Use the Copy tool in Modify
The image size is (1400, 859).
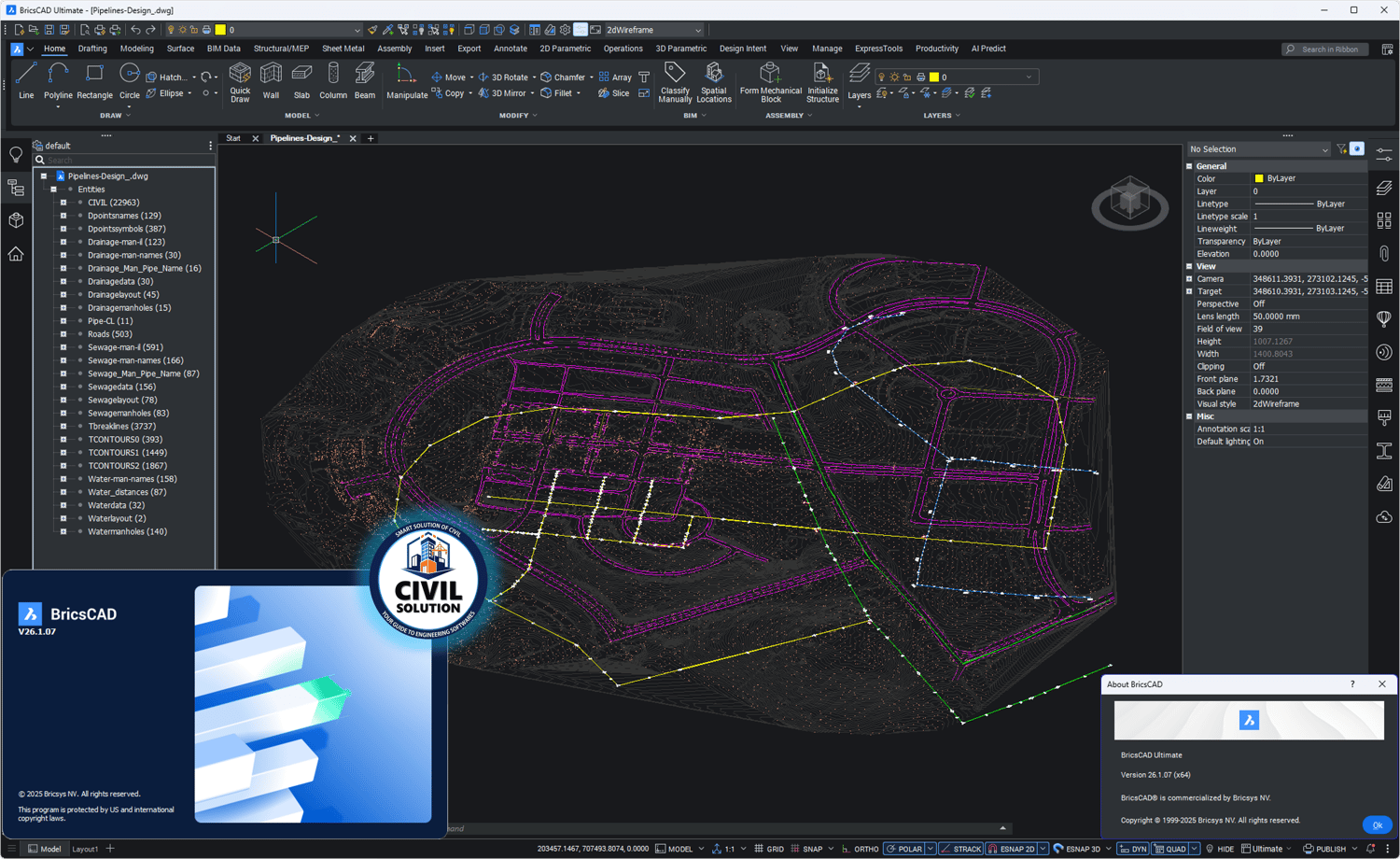pos(448,93)
